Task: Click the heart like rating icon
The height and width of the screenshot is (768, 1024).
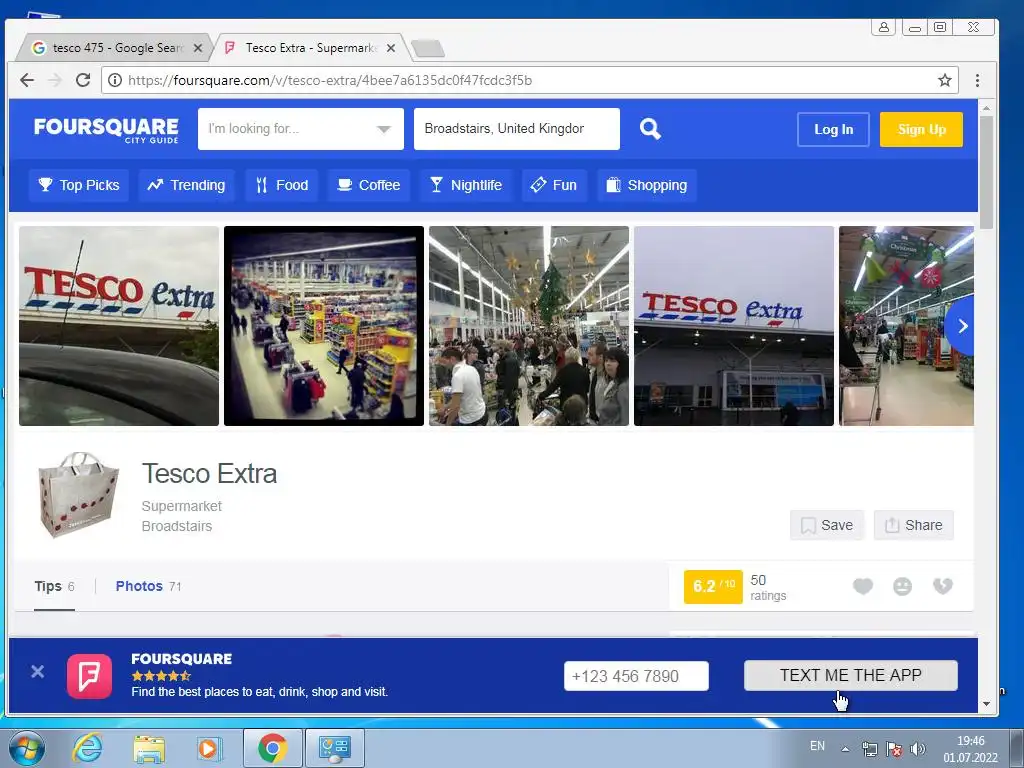Action: tap(863, 586)
